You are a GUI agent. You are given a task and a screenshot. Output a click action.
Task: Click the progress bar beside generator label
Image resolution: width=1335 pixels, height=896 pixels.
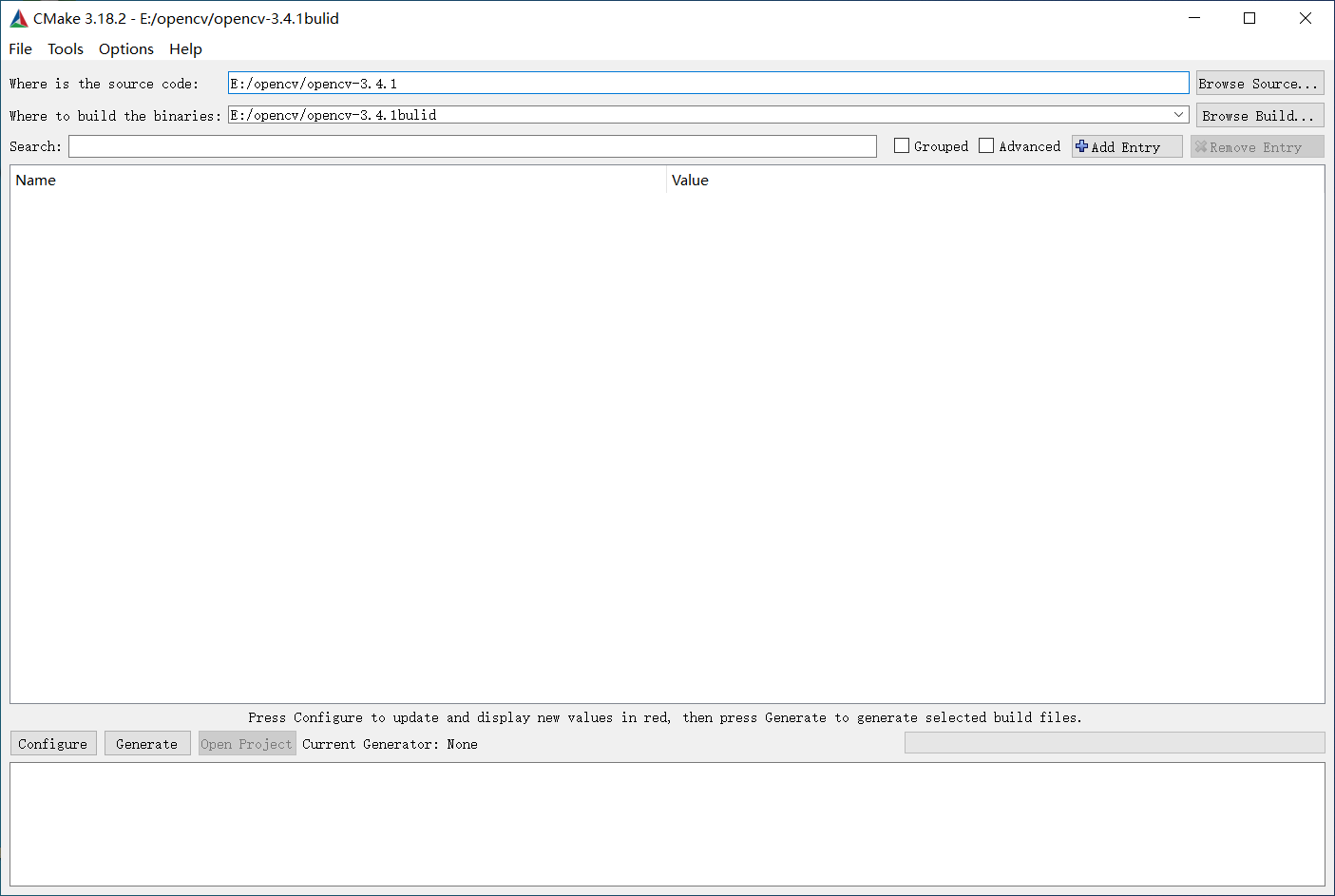pos(1115,743)
